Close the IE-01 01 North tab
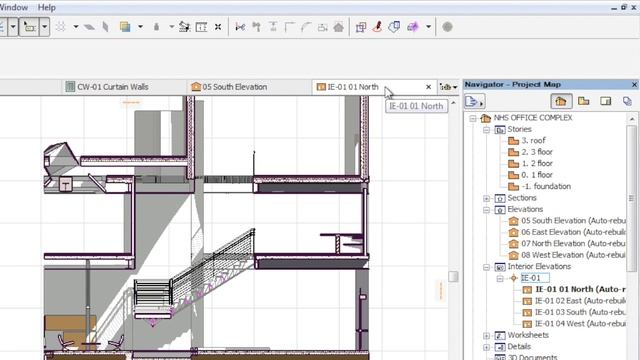 [428, 87]
